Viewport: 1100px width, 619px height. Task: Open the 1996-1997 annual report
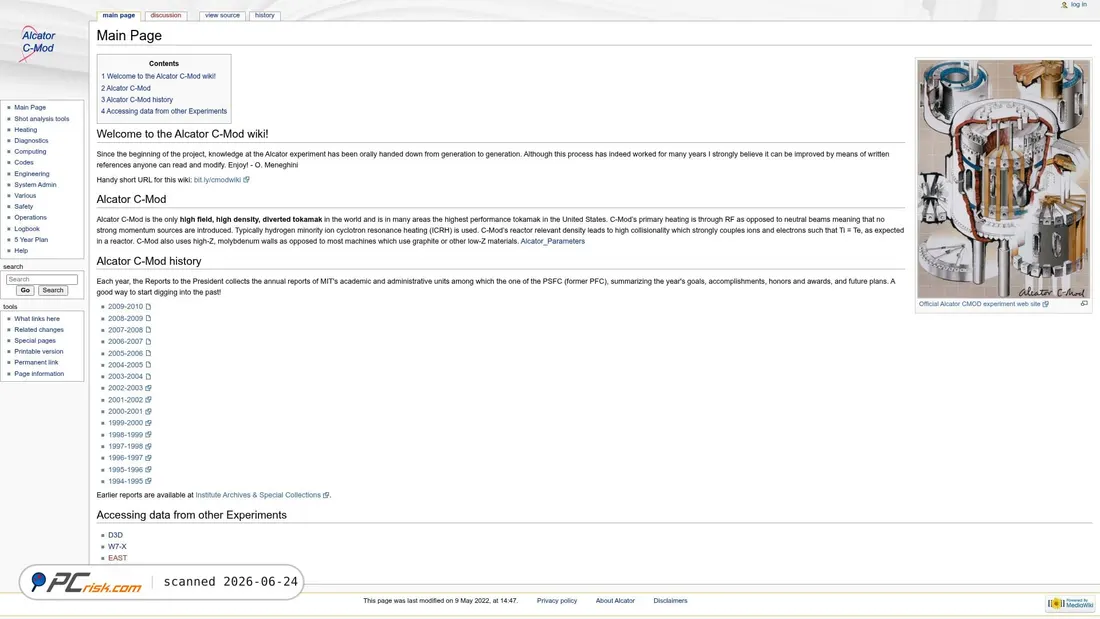[x=125, y=458]
